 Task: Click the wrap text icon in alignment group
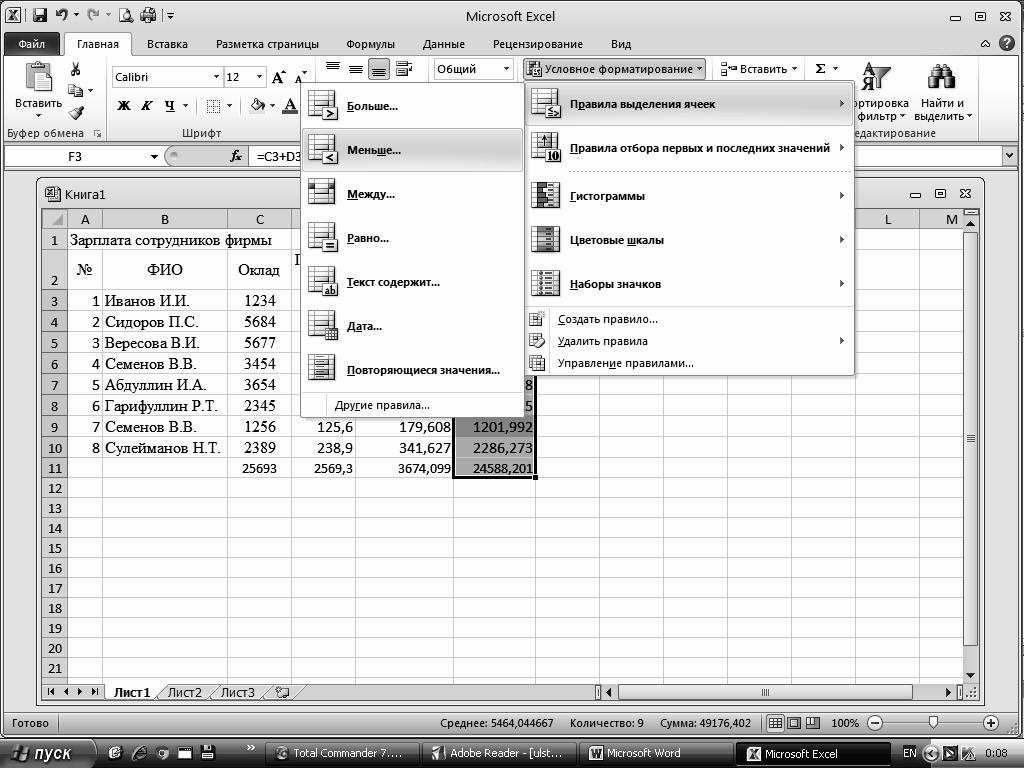pyautogui.click(x=404, y=69)
